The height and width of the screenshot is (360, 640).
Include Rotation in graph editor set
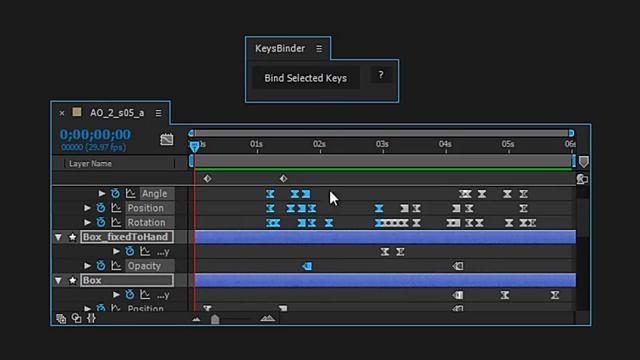116,222
